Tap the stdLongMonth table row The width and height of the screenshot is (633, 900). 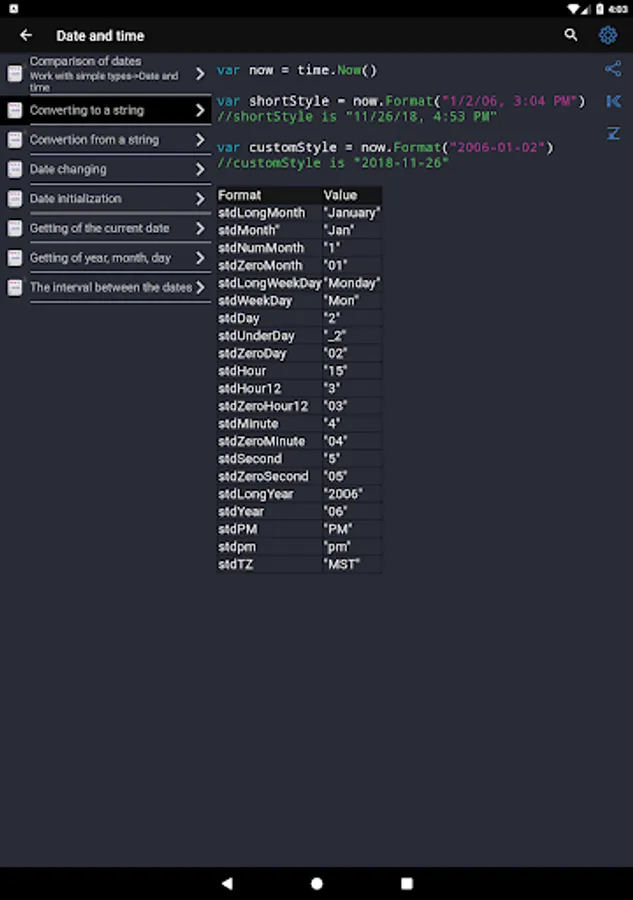click(x=298, y=213)
